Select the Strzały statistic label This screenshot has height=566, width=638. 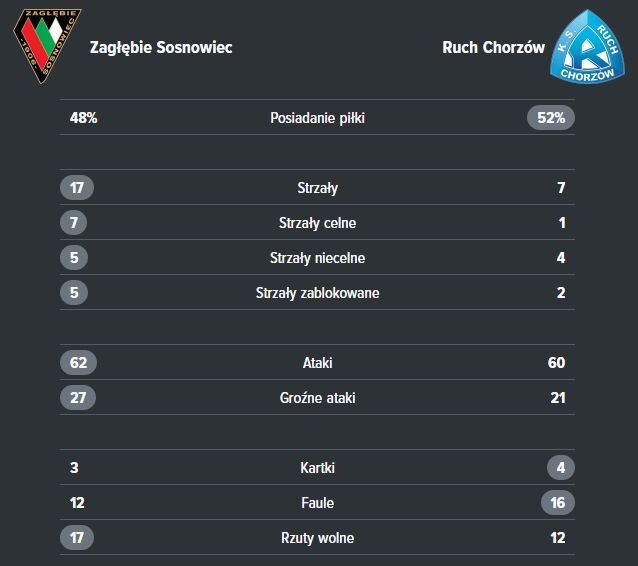click(317, 188)
